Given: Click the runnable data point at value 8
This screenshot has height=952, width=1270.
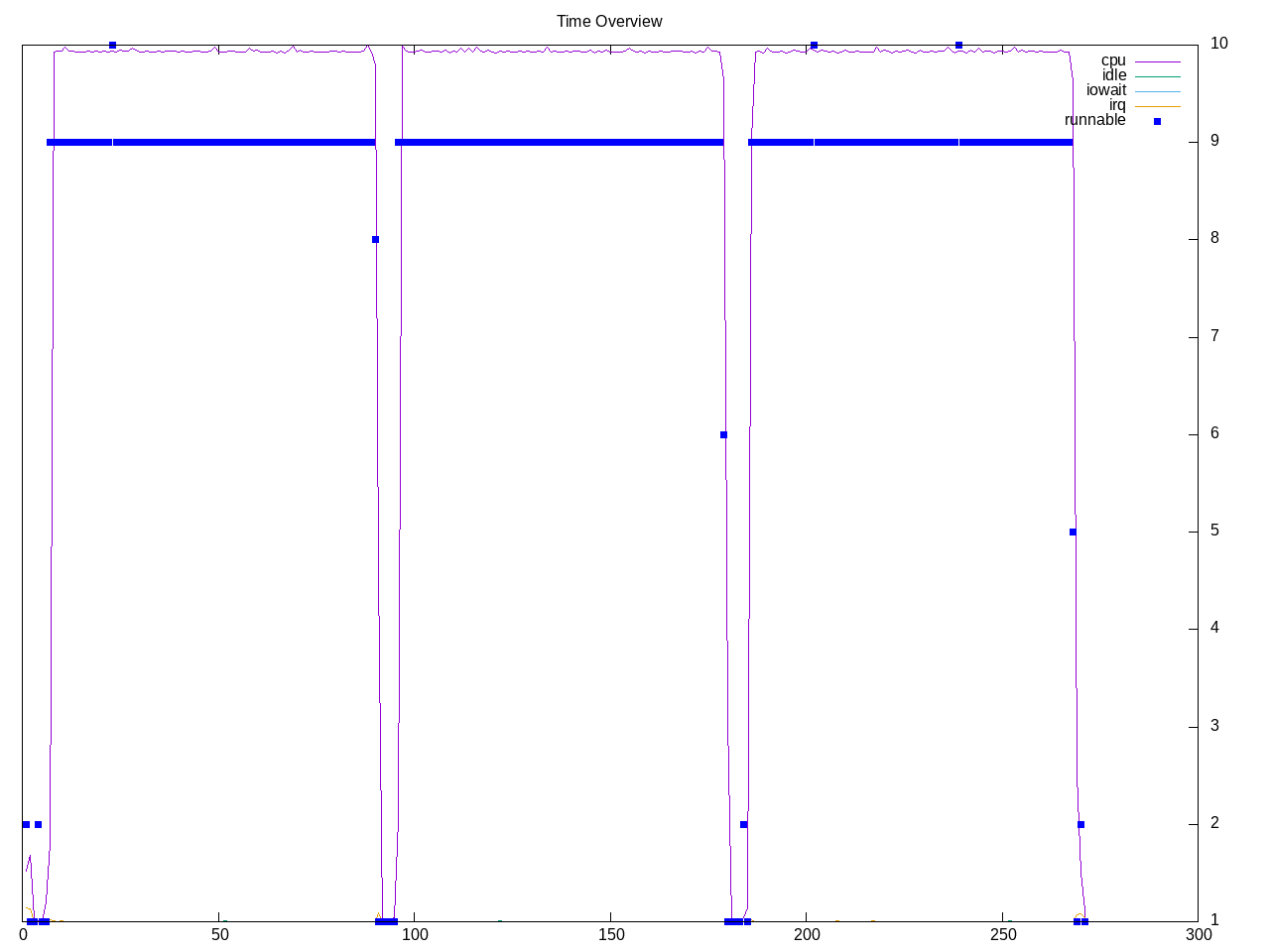Looking at the screenshot, I should [x=375, y=239].
